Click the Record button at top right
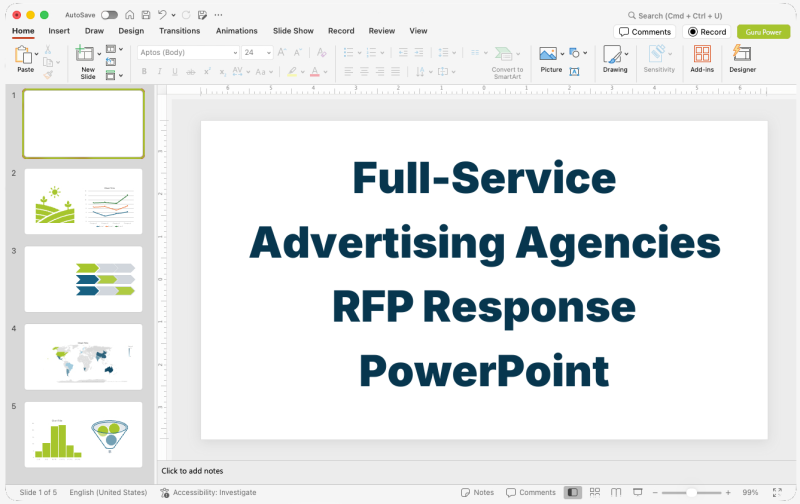800x504 pixels. (707, 32)
